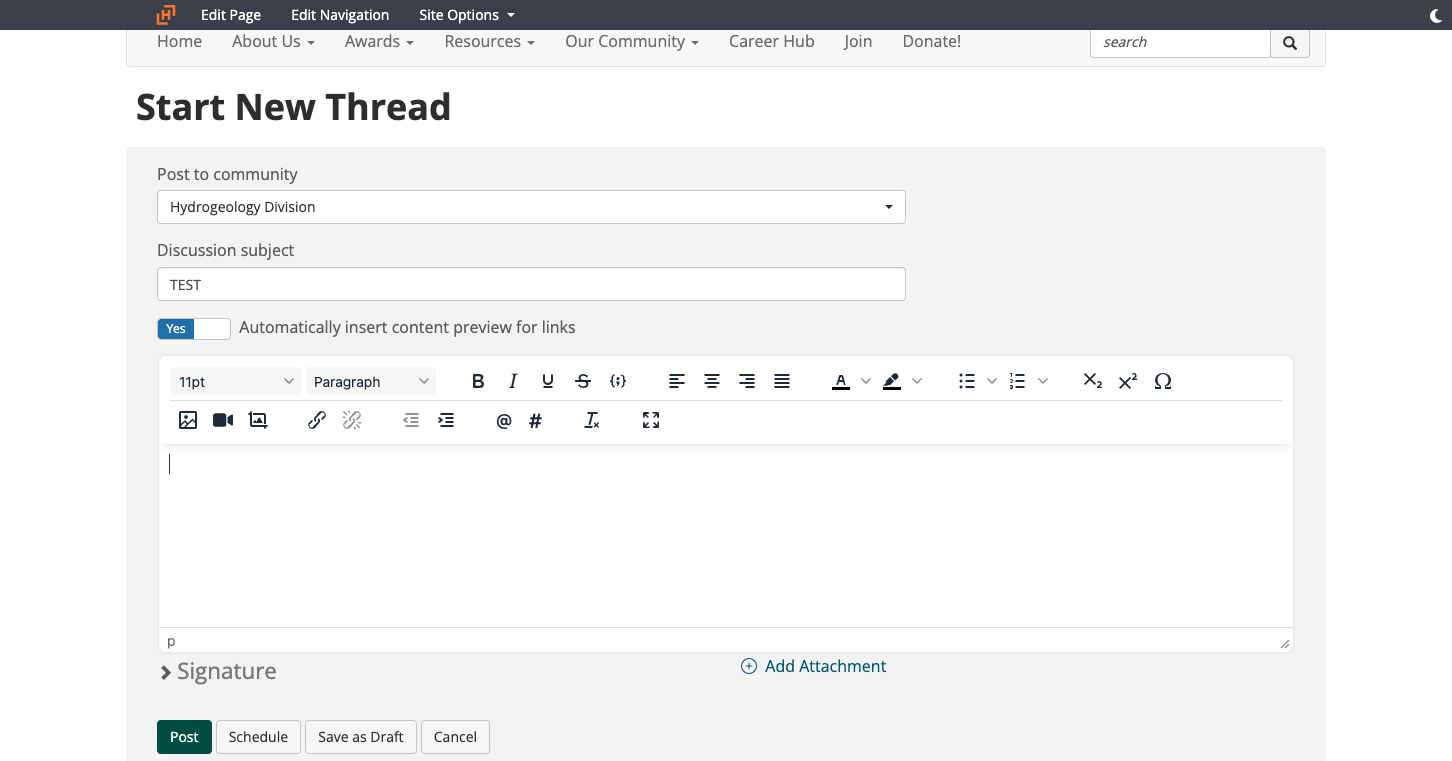This screenshot has width=1452, height=761.
Task: Decrease the paragraph indent
Action: 411,420
